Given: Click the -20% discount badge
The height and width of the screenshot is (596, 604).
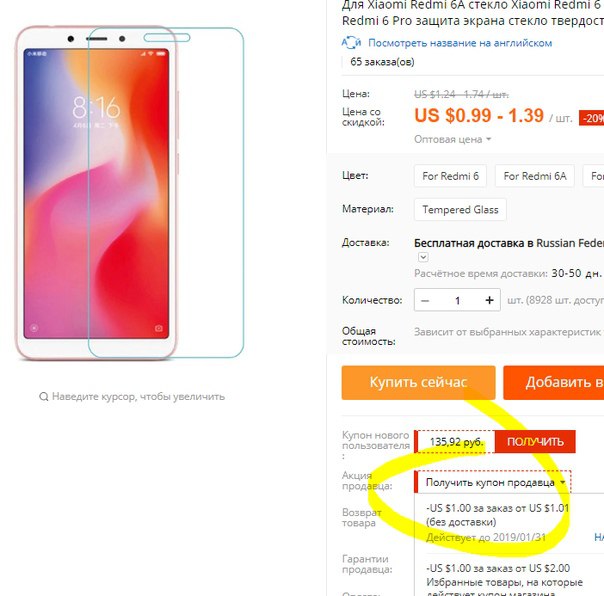Looking at the screenshot, I should [592, 118].
